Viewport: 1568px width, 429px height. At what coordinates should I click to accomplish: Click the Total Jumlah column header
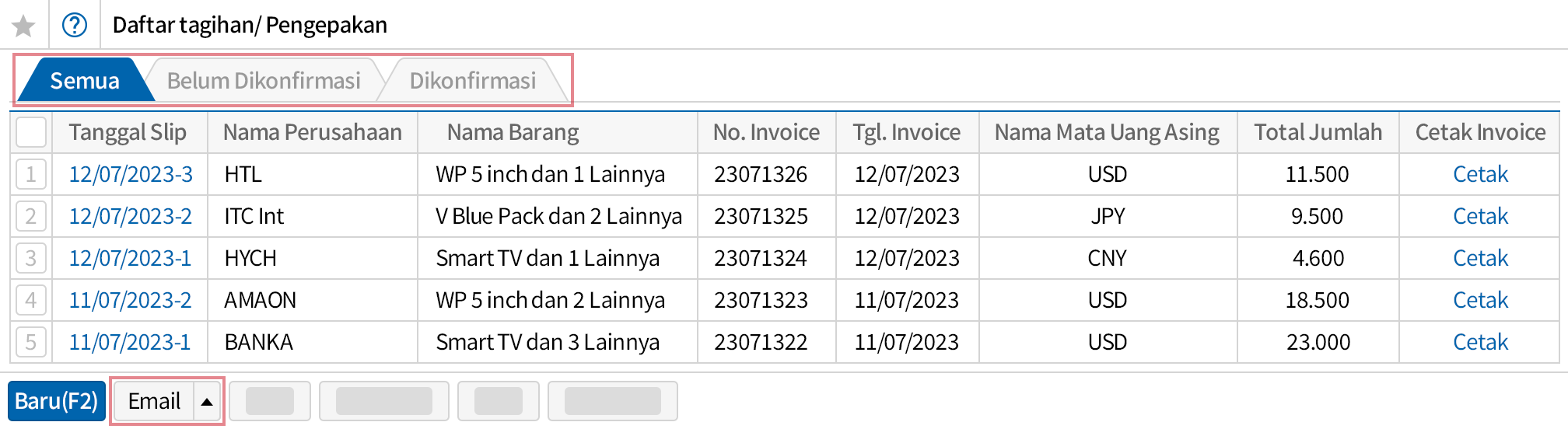pos(1318,132)
